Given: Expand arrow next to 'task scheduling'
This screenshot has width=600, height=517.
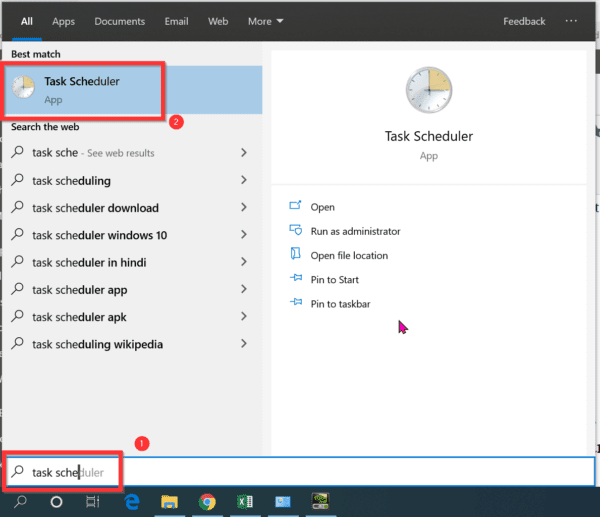Looking at the screenshot, I should [x=244, y=180].
